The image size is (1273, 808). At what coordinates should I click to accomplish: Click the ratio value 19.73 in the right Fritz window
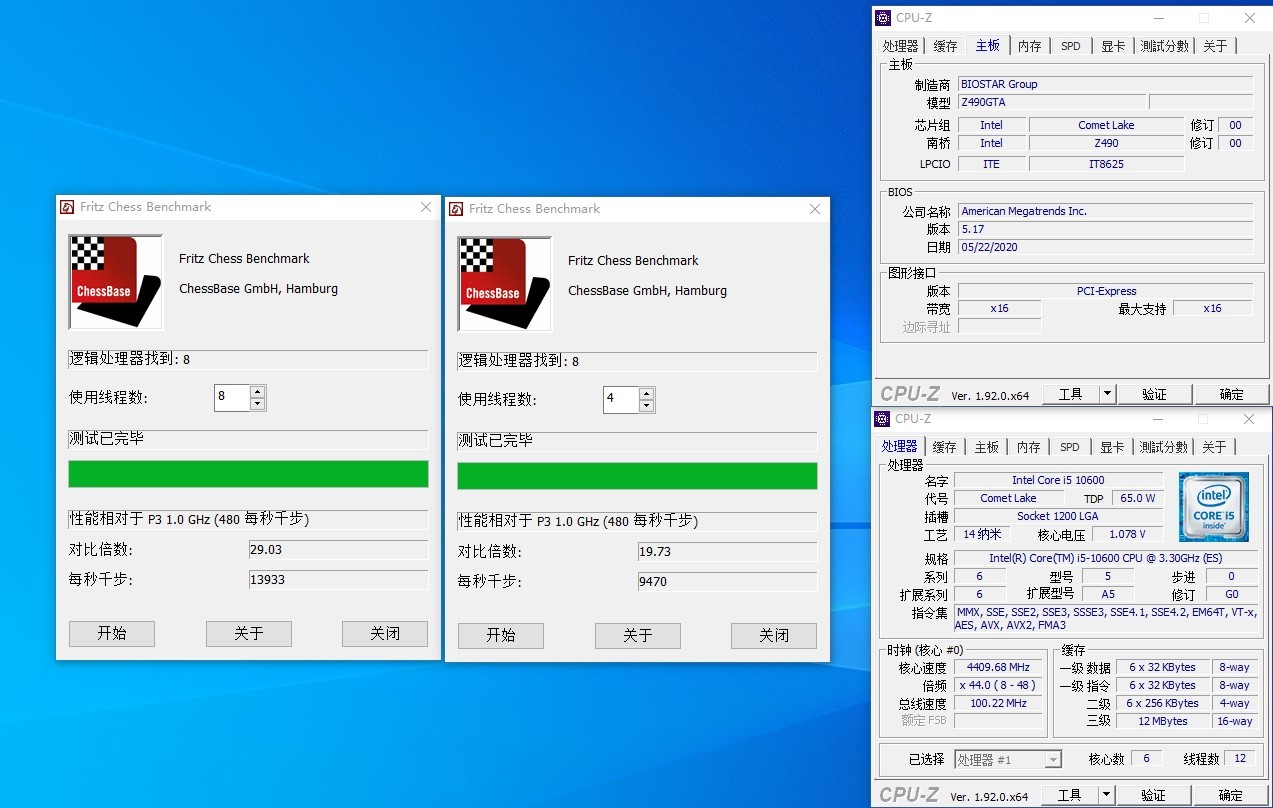727,552
